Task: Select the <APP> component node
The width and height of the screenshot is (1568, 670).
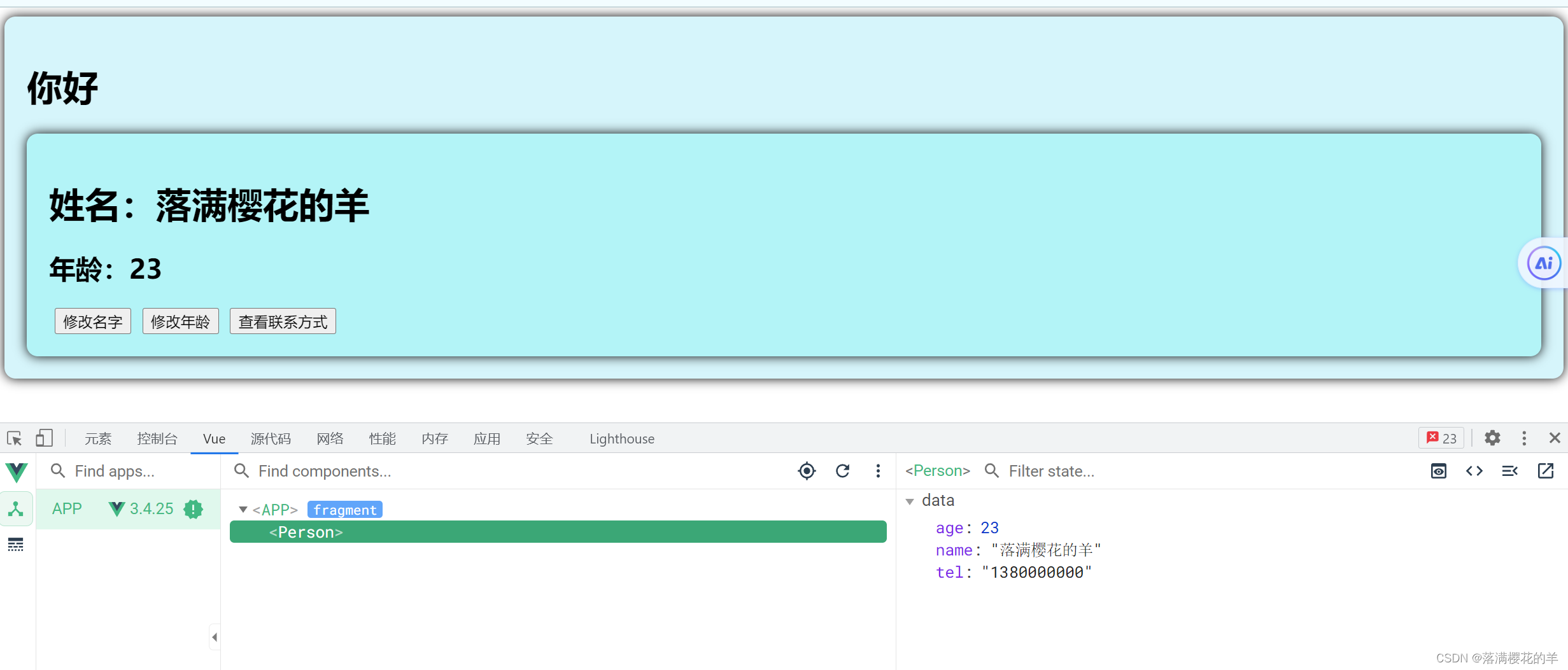Action: click(275, 510)
